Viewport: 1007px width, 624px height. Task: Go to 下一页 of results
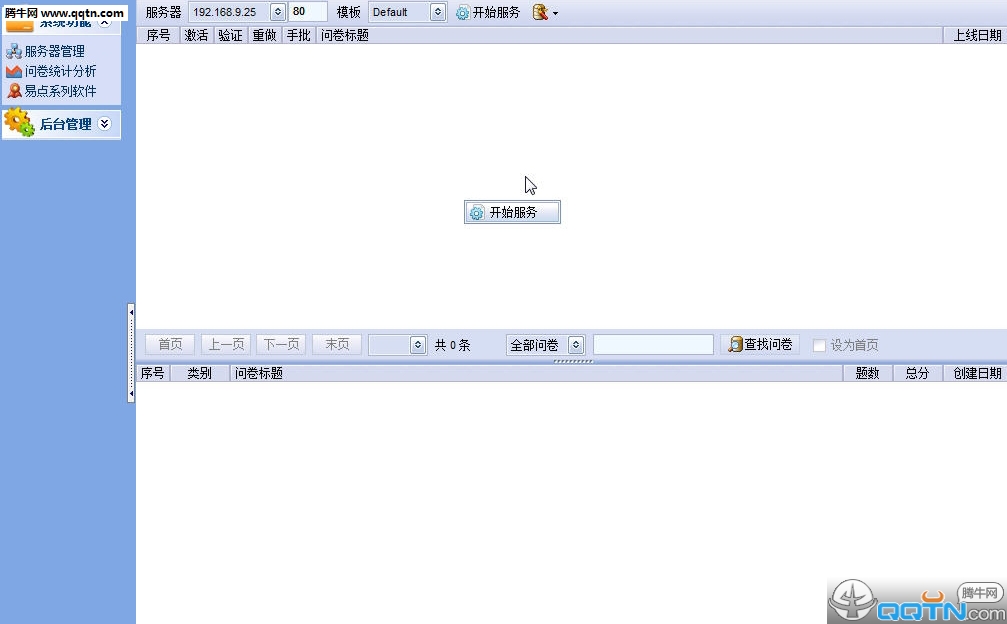(281, 345)
